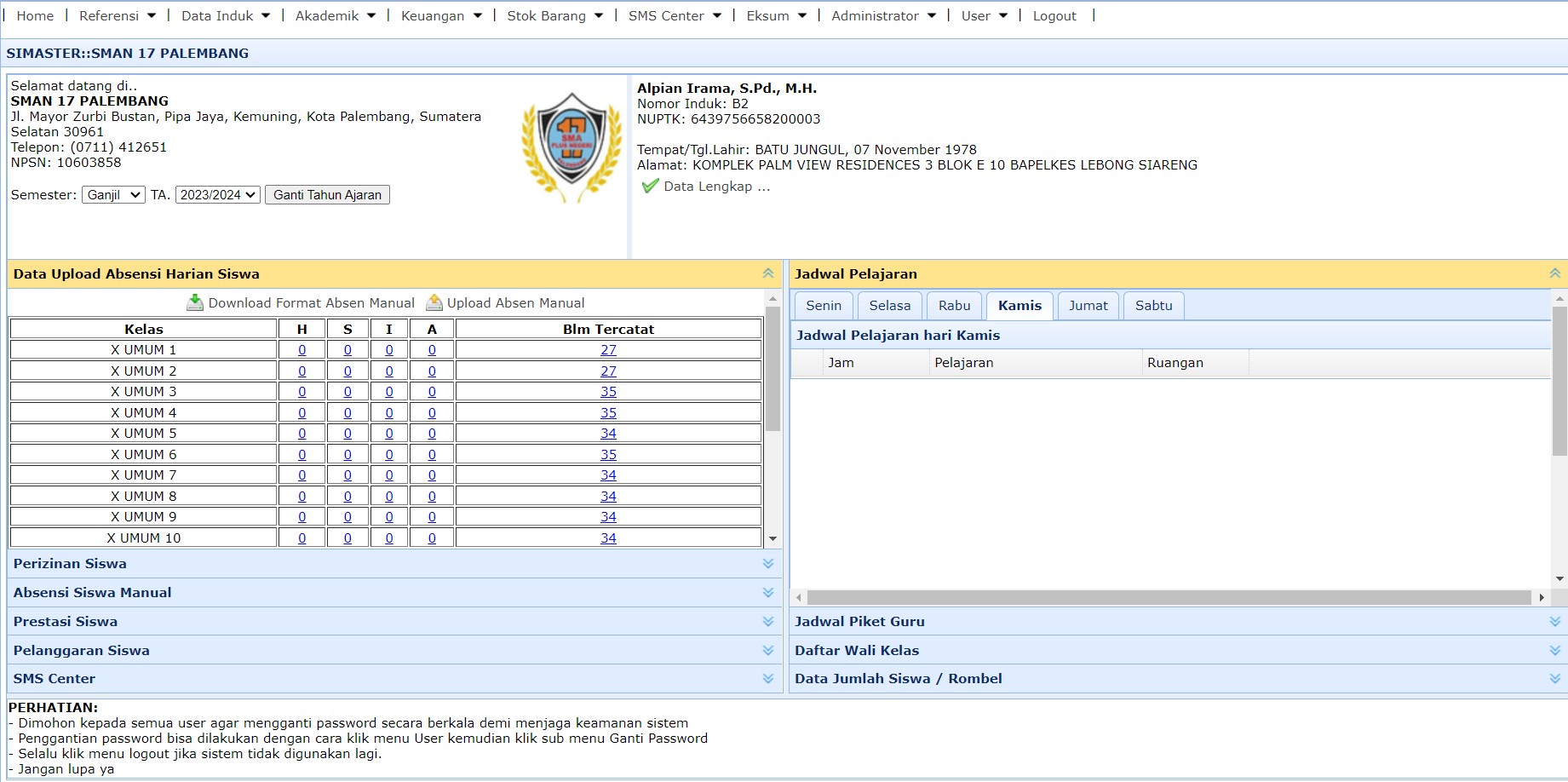This screenshot has height=782, width=1568.
Task: Open the TA 2023/2024 year dropdown
Action: click(x=217, y=195)
